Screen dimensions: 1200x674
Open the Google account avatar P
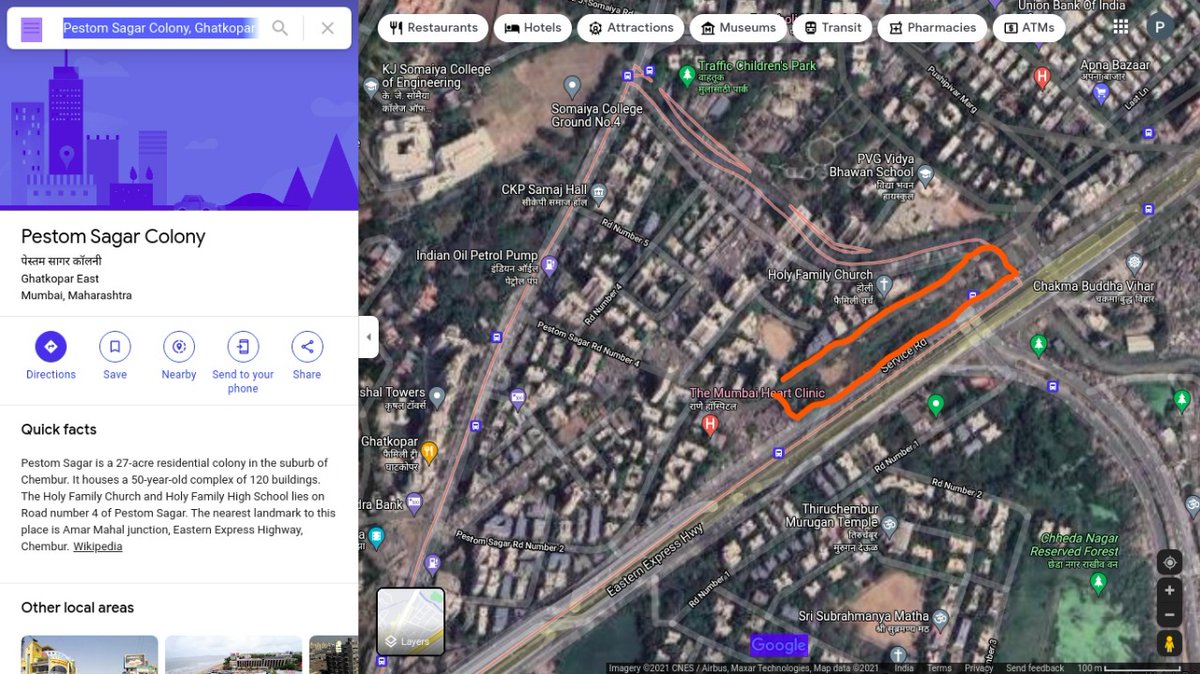point(1160,27)
